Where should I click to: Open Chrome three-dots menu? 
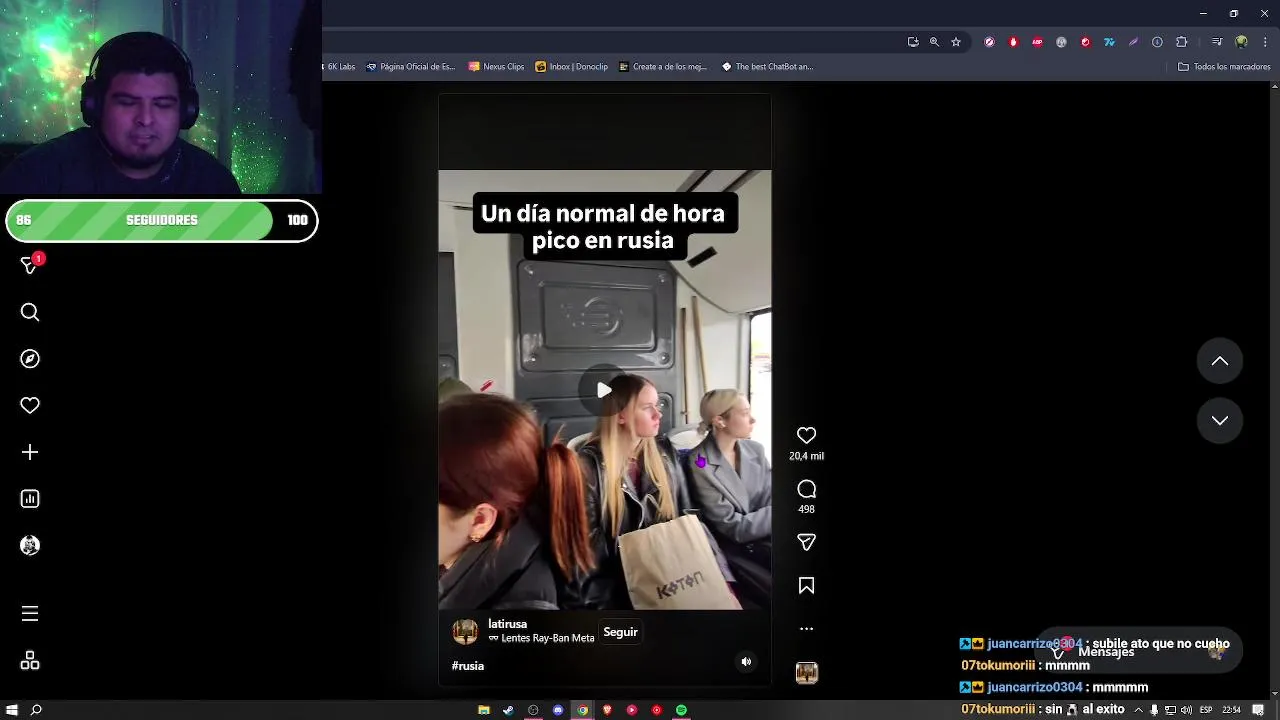[1264, 42]
